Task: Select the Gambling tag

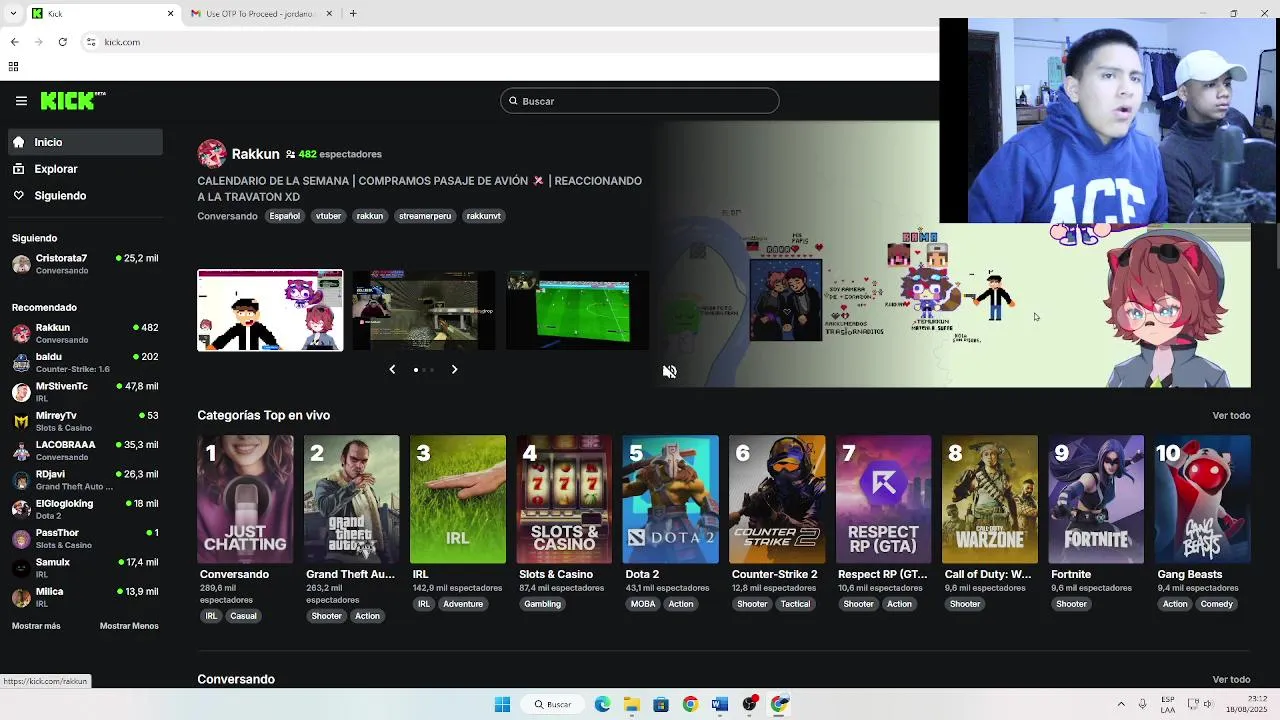Action: (543, 604)
